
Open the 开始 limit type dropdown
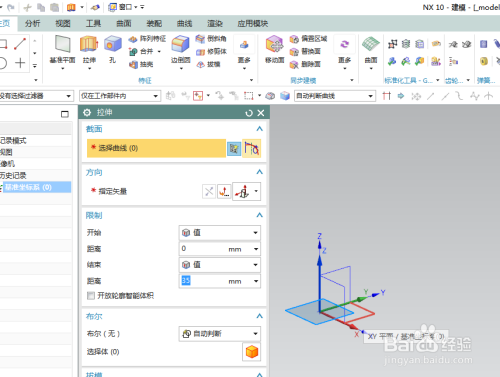pos(220,233)
